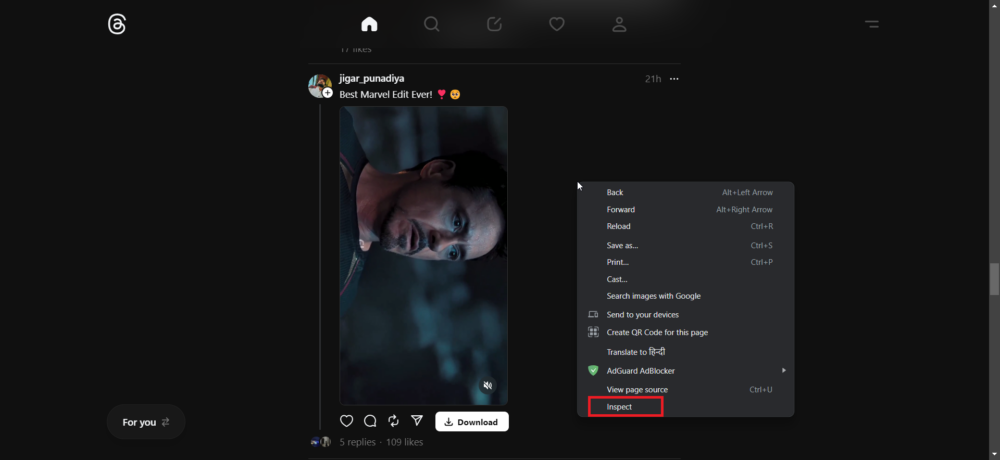Open the Search magnifier icon

coord(431,24)
